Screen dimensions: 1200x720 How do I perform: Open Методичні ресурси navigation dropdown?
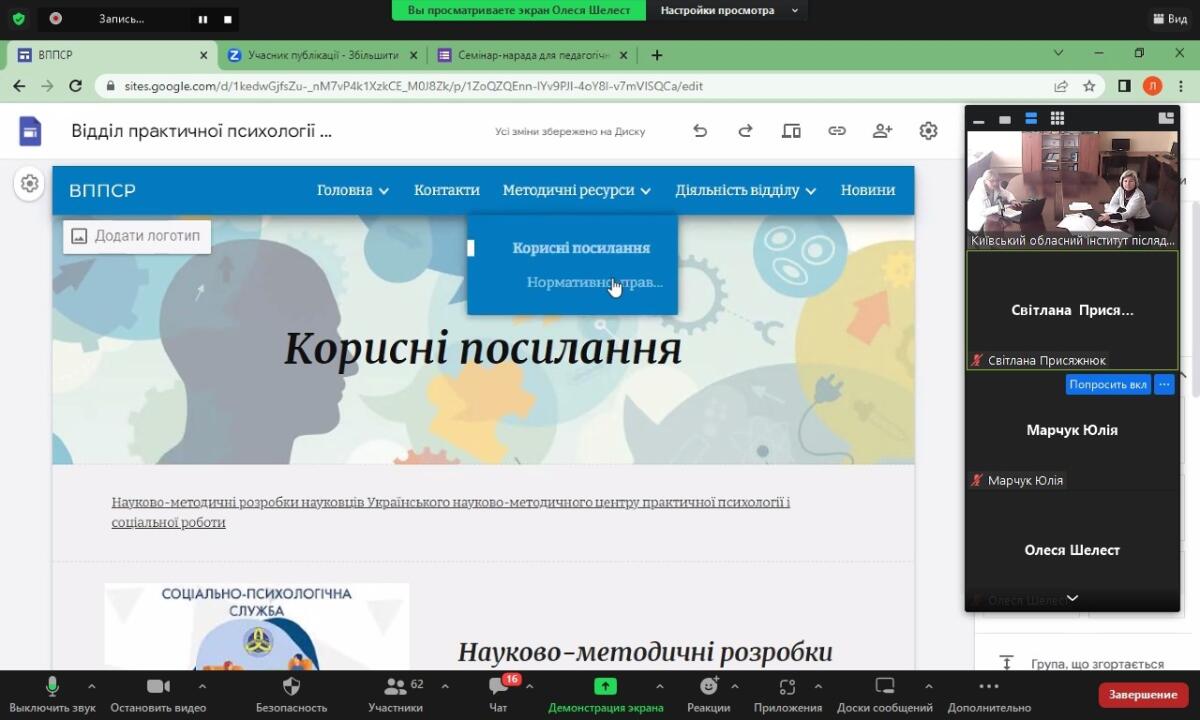[577, 190]
